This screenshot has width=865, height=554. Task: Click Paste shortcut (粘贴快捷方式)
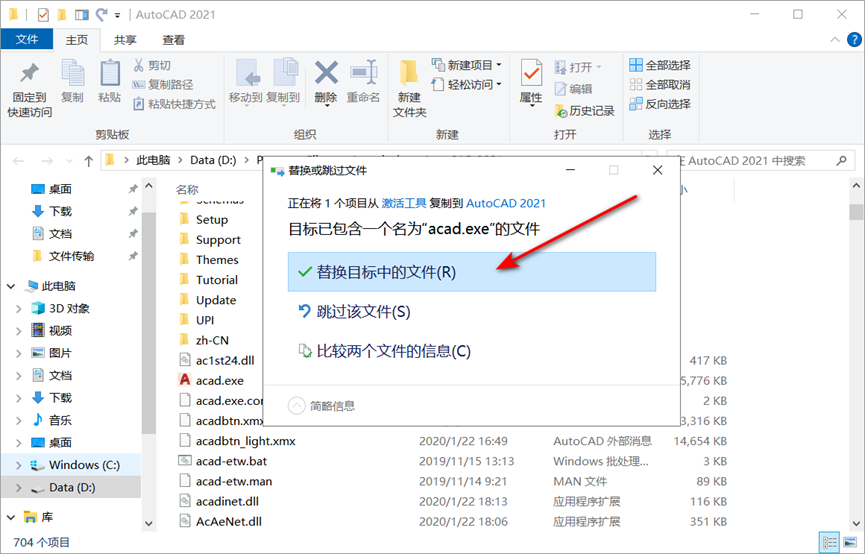174,104
